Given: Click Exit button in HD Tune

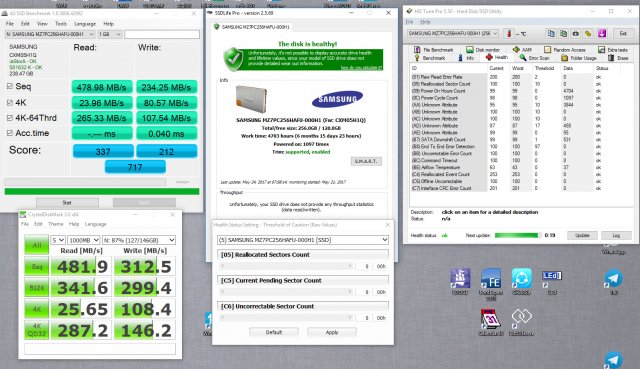Looking at the screenshot, I should [623, 33].
